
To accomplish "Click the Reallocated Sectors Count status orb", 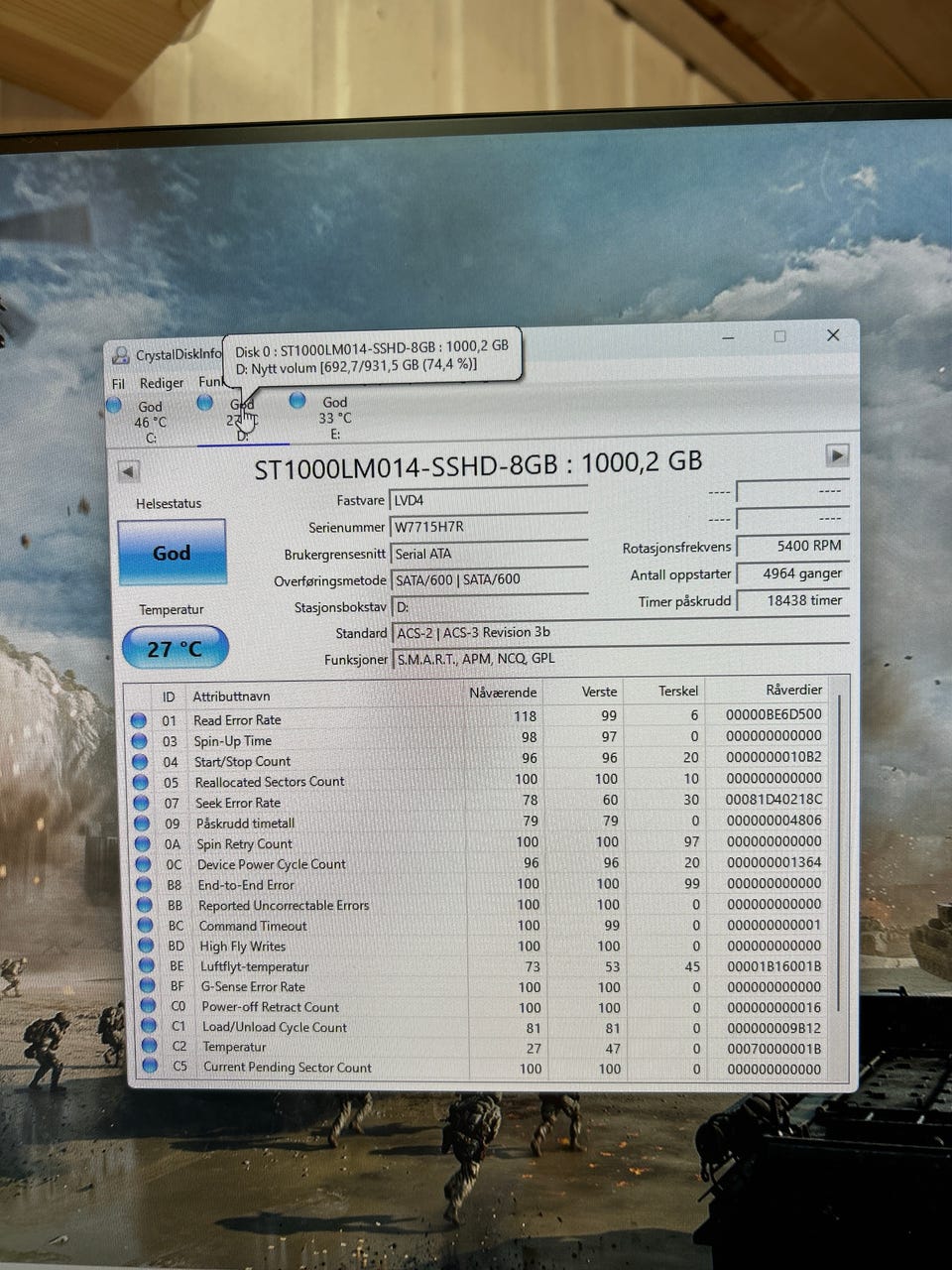I will coord(140,782).
